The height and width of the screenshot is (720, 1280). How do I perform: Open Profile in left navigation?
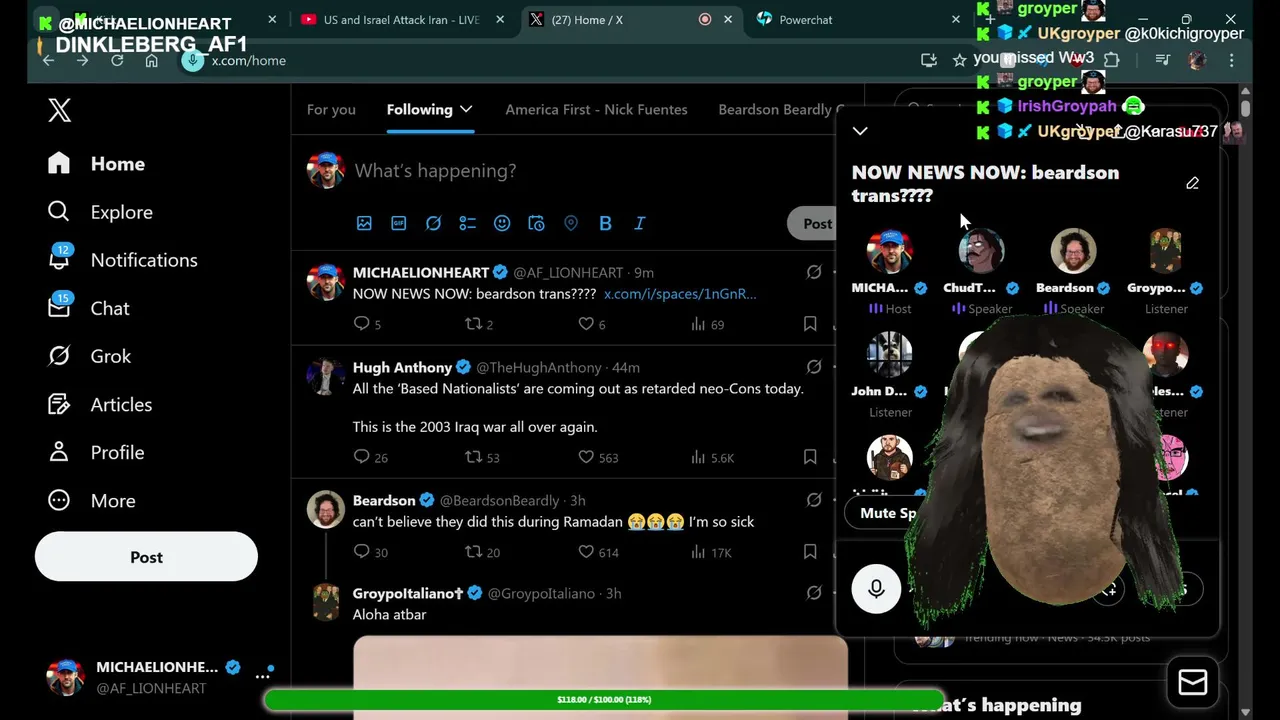(96, 452)
